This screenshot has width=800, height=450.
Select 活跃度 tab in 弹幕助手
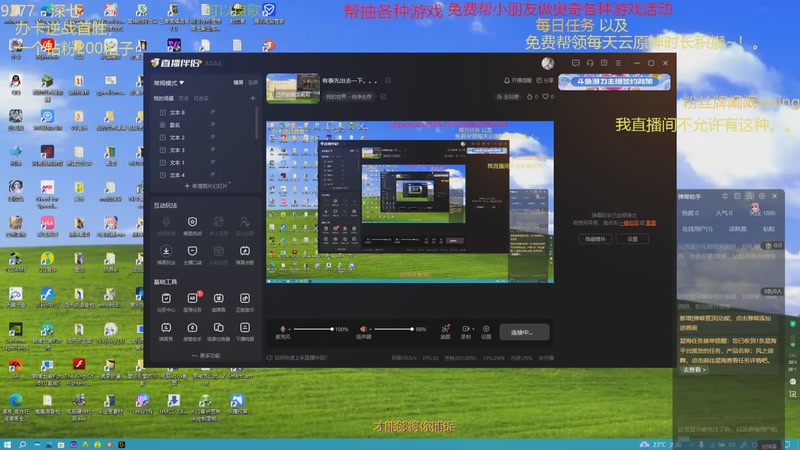click(737, 229)
